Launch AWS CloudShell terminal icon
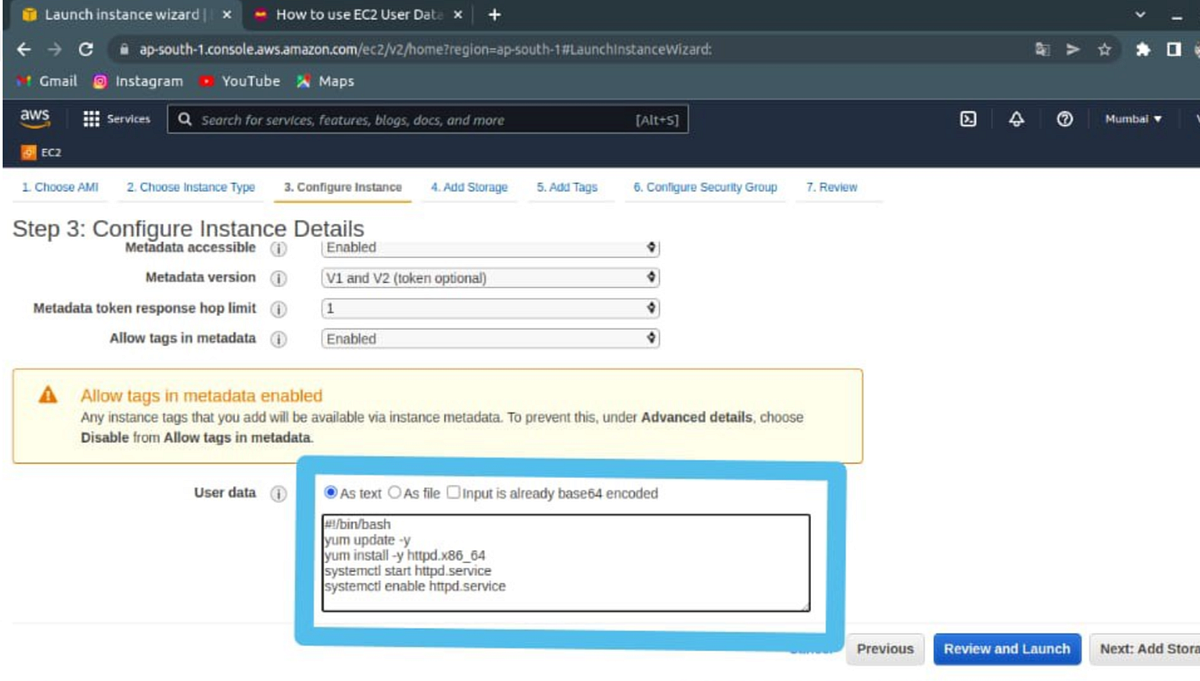 968,118
